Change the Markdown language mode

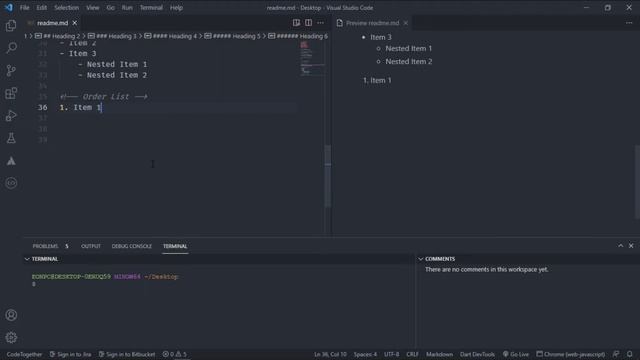pos(439,354)
